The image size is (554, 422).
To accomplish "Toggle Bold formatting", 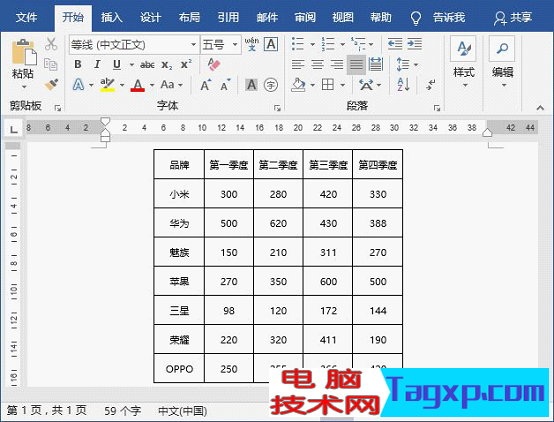I will pyautogui.click(x=78, y=64).
